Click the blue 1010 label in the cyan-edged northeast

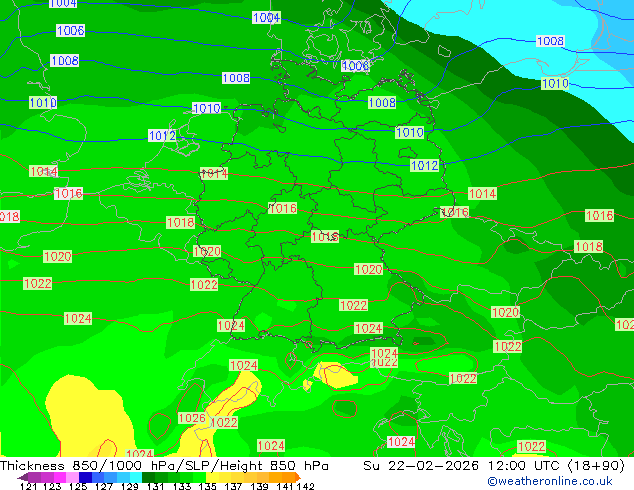(555, 84)
